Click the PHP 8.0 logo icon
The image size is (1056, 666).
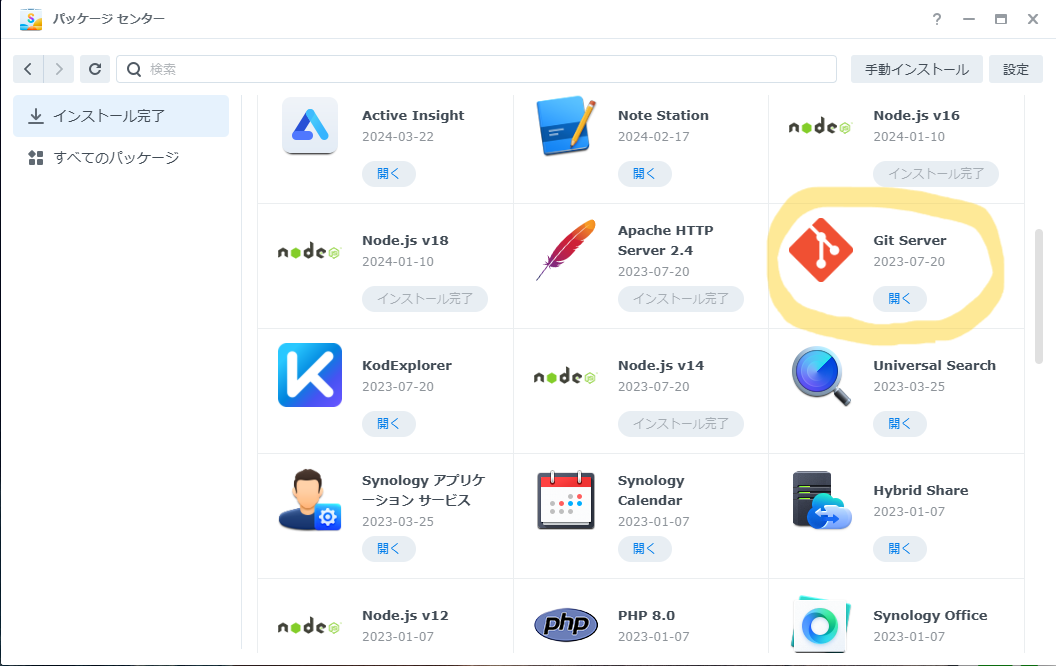click(566, 625)
